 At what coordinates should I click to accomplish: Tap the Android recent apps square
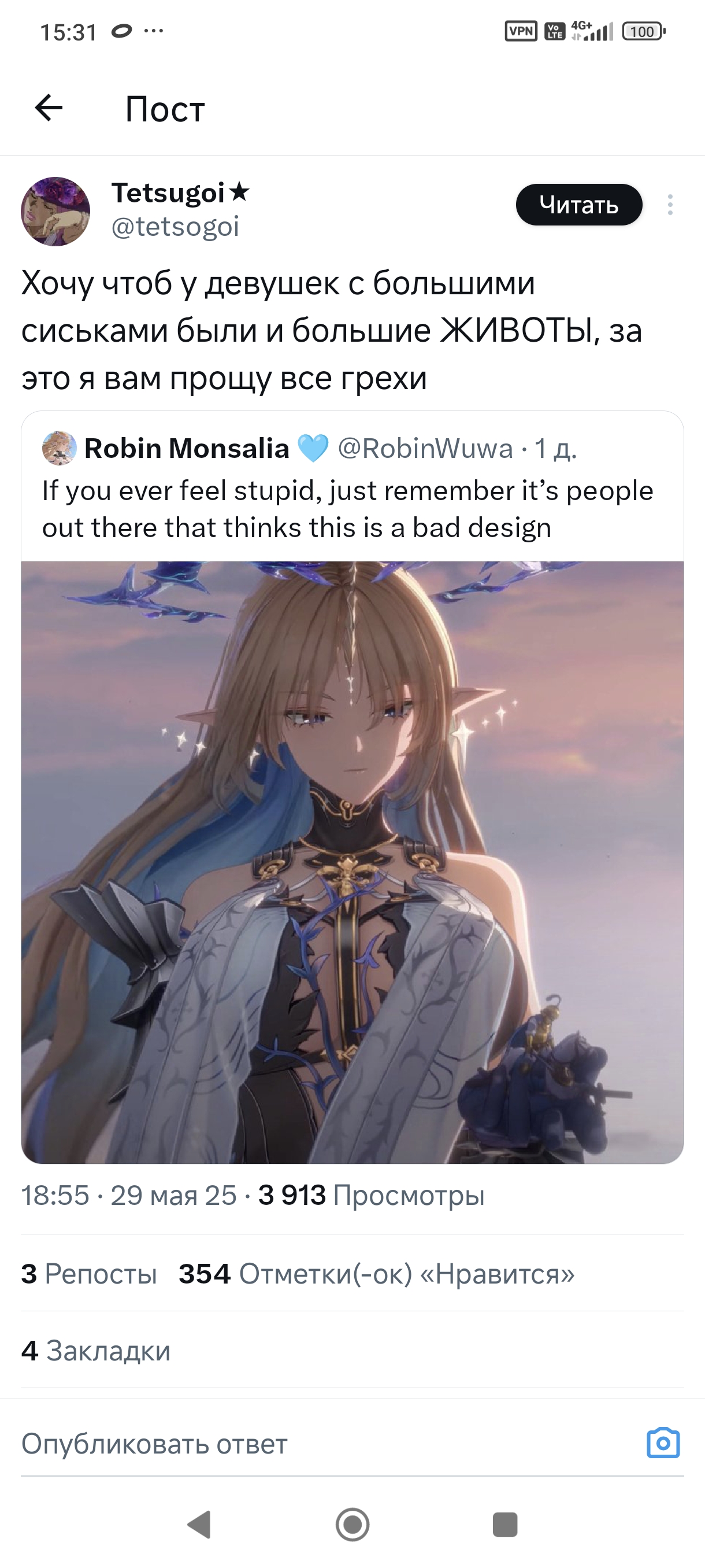505,1524
